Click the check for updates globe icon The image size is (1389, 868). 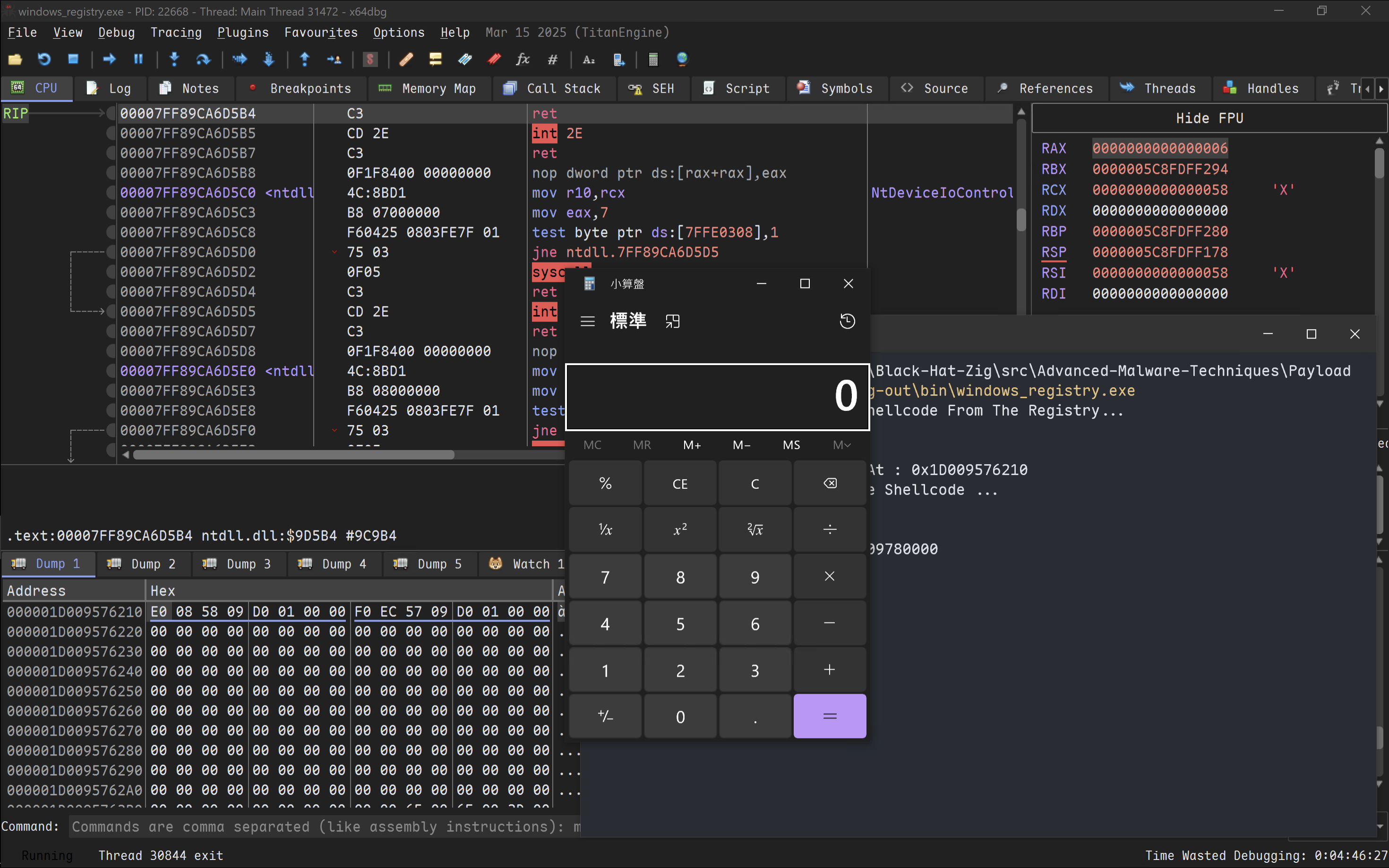pyautogui.click(x=682, y=59)
